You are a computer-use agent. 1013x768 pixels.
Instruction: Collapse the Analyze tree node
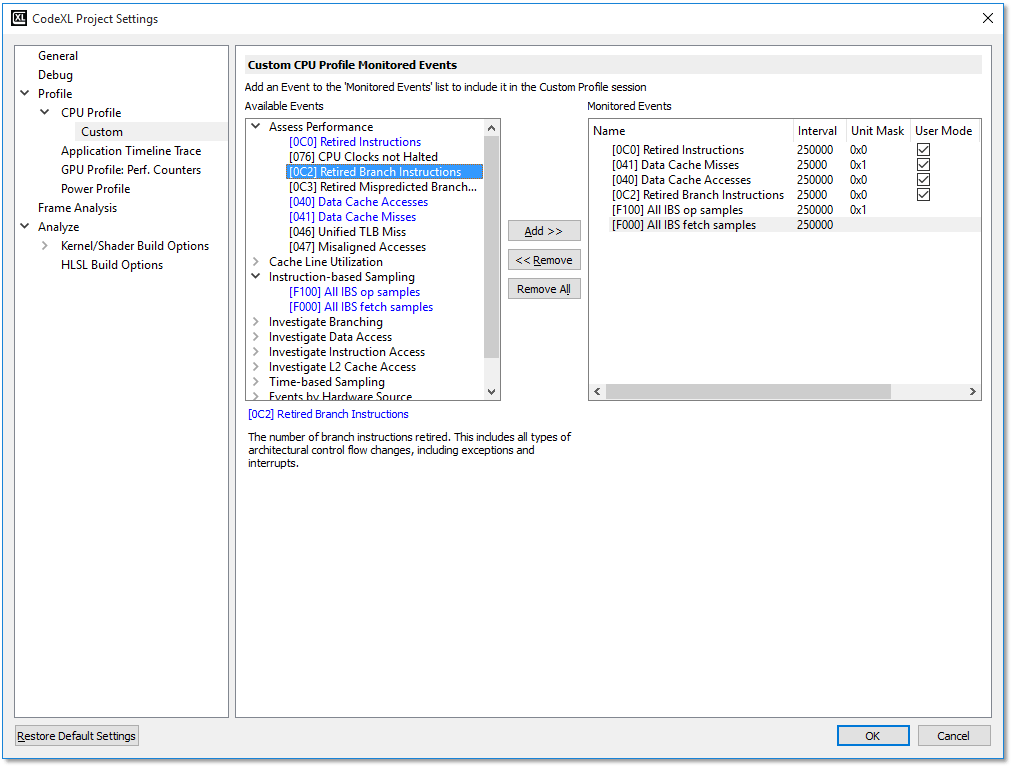(x=25, y=226)
